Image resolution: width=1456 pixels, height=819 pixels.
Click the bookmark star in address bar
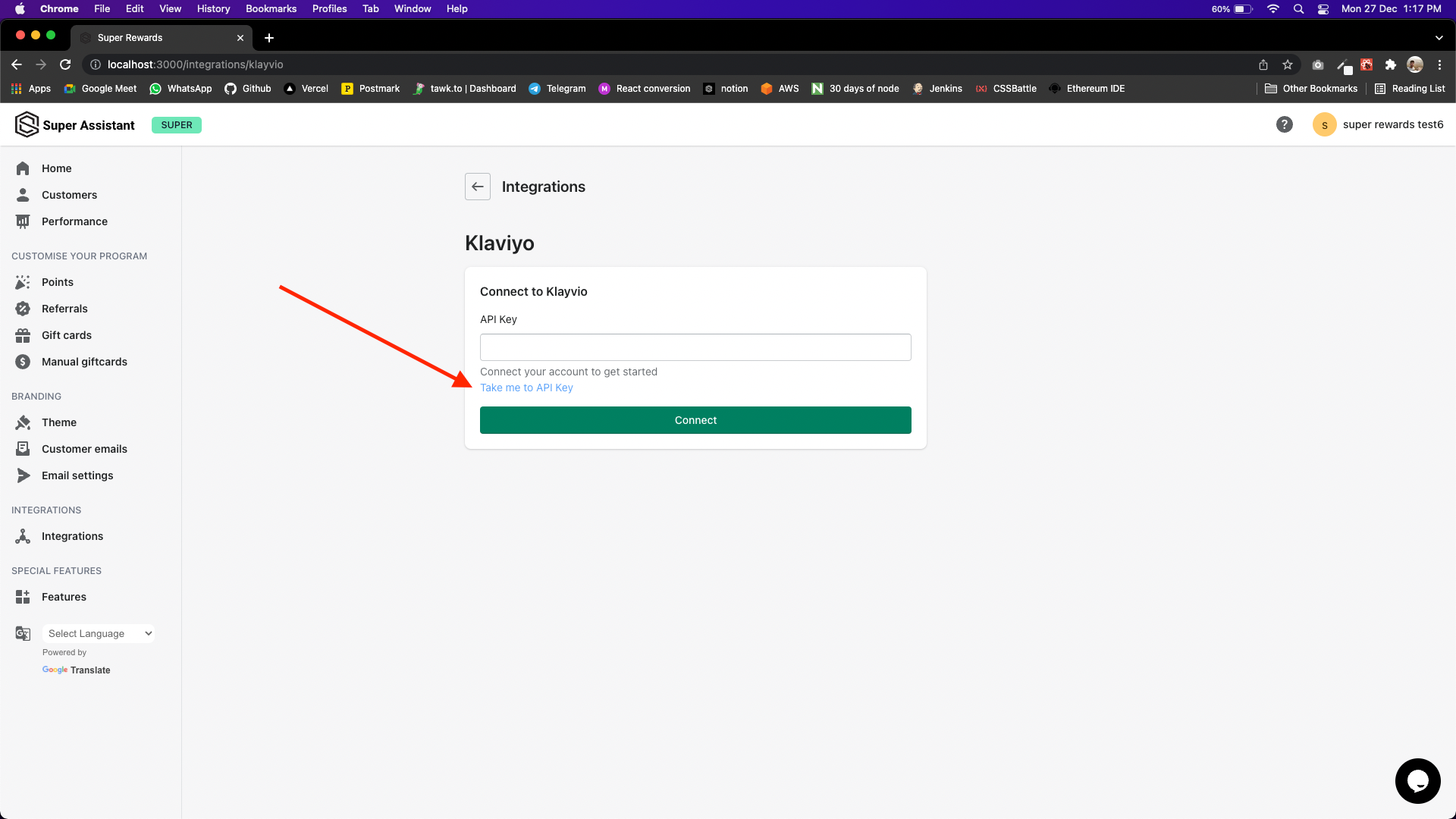point(1288,64)
